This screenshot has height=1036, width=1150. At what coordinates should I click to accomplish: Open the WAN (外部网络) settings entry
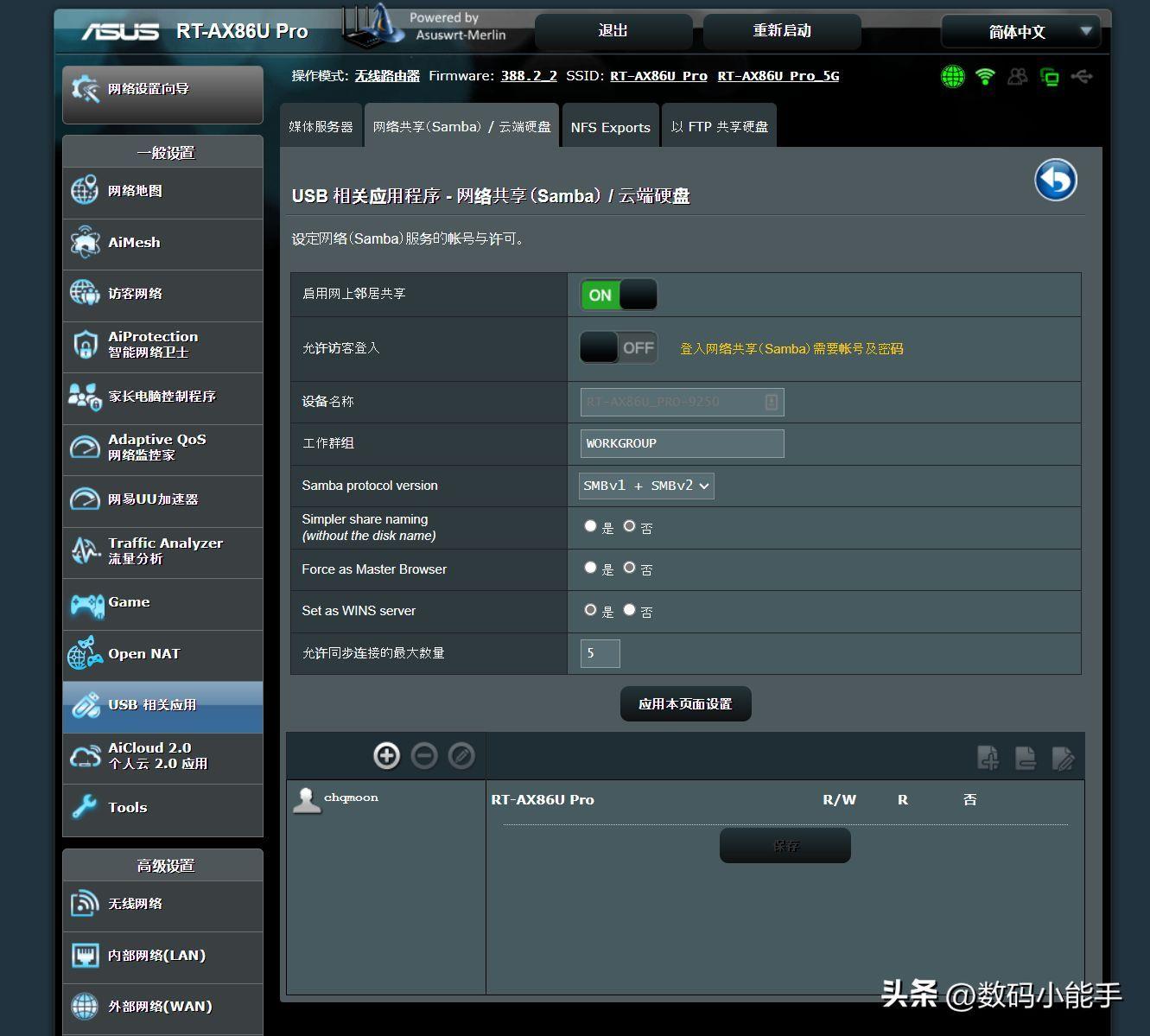pyautogui.click(x=162, y=1007)
